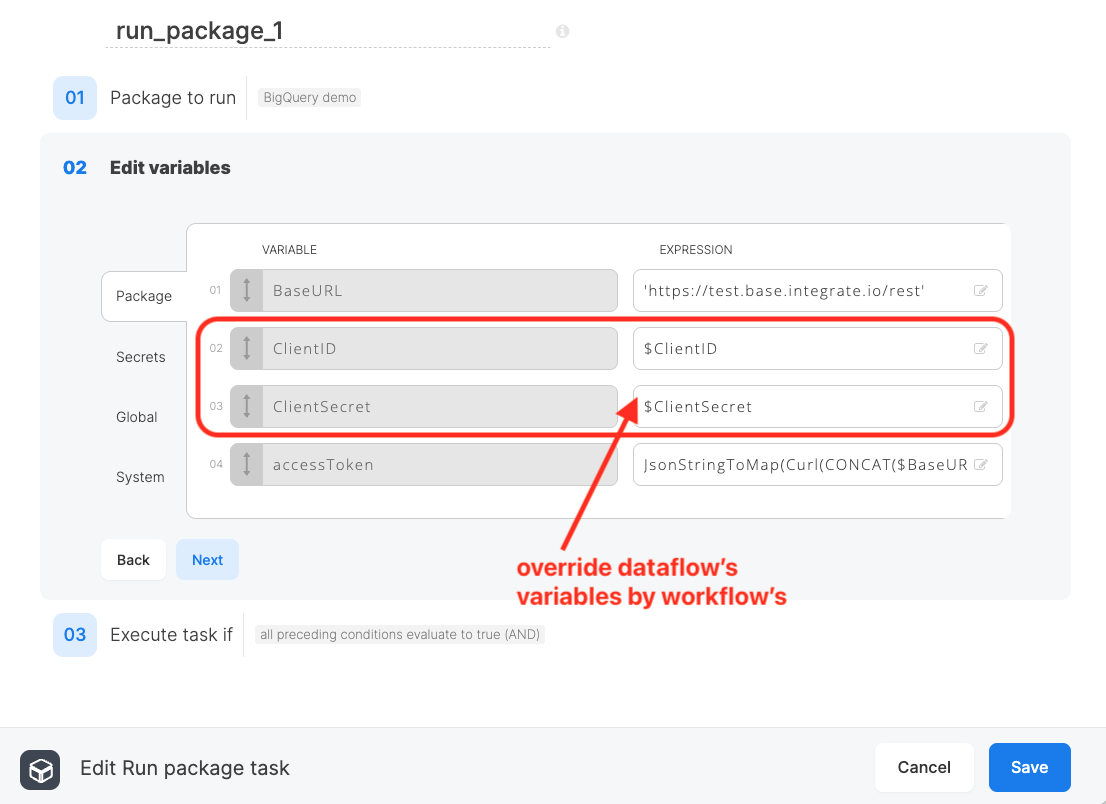Click the 03 step number badge
This screenshot has height=804, width=1106.
tap(75, 635)
